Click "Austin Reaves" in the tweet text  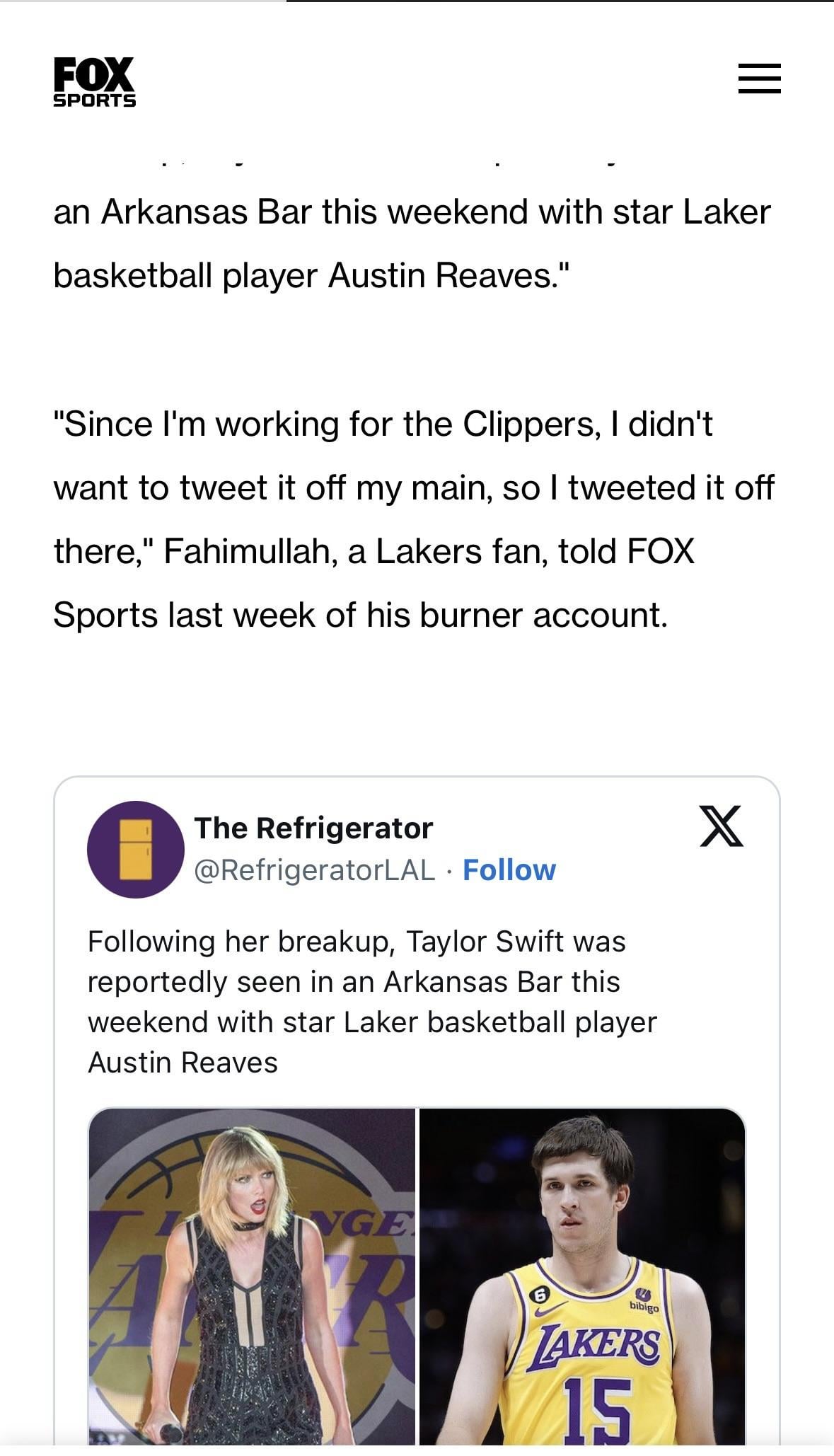tap(183, 1063)
